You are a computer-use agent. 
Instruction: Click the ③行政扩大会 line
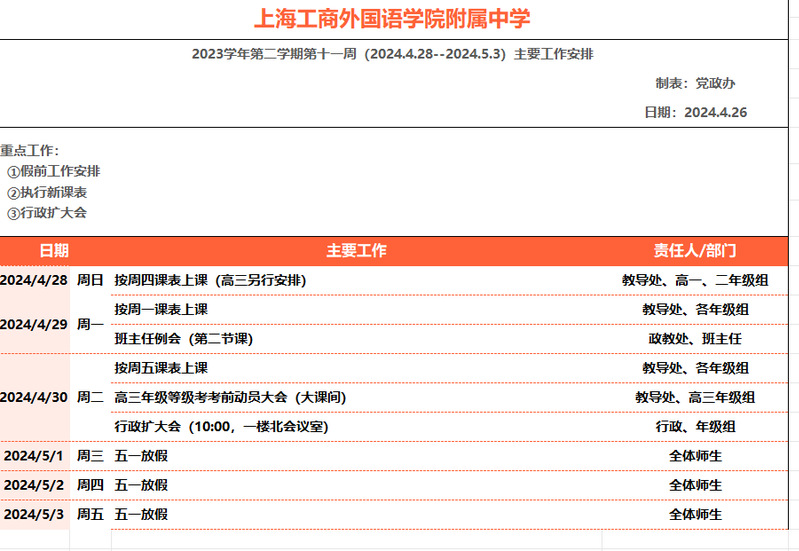tap(47, 213)
